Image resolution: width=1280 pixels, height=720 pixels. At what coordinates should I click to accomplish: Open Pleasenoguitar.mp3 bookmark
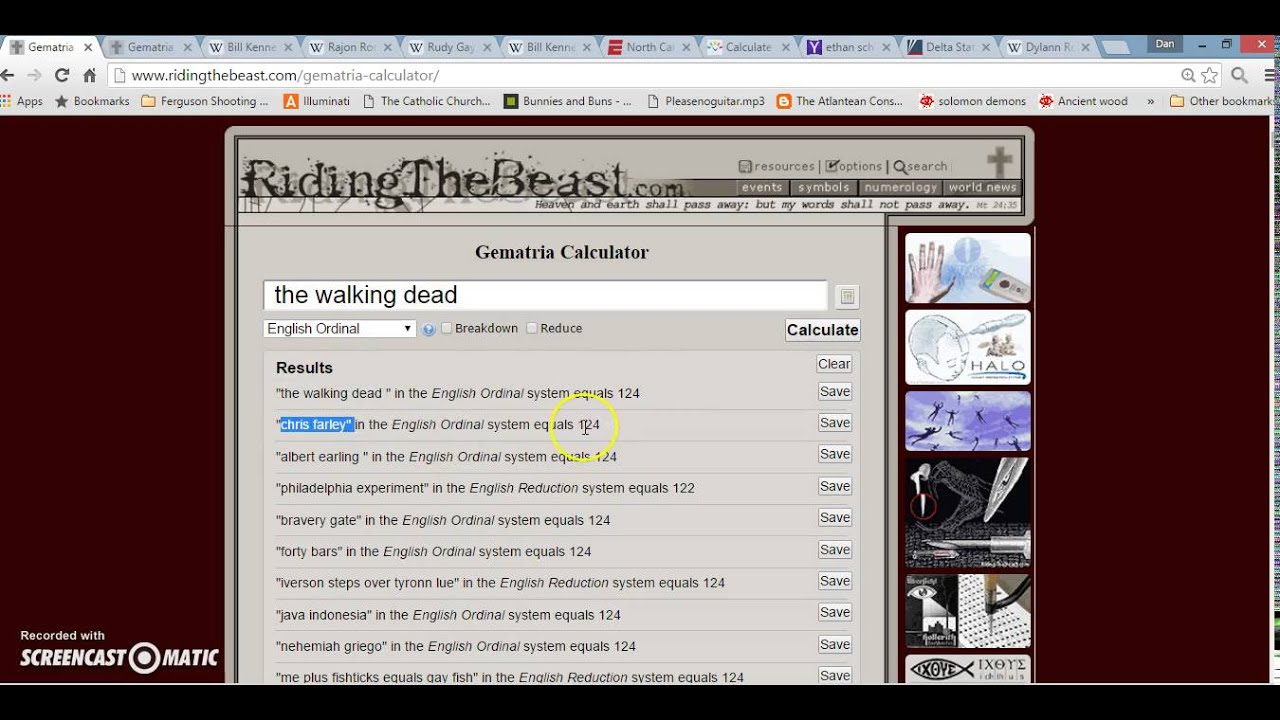[706, 101]
